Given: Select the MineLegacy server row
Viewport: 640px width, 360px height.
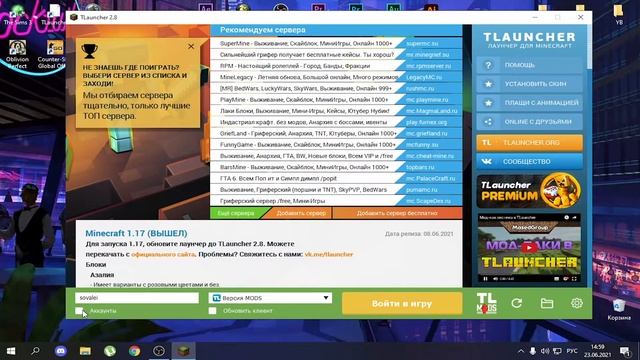Looking at the screenshot, I should [x=336, y=77].
